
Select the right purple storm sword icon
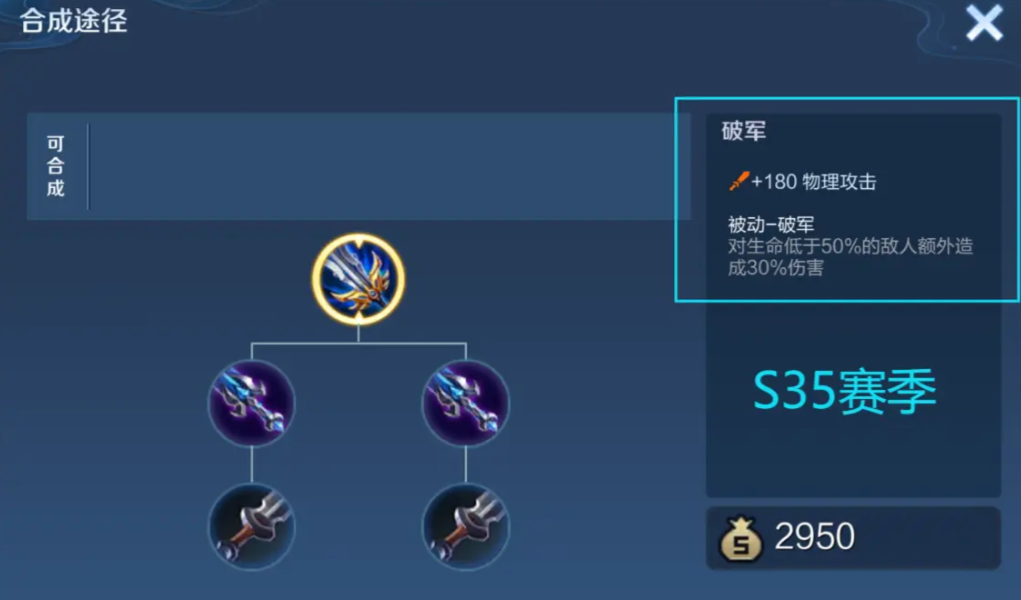pos(466,403)
